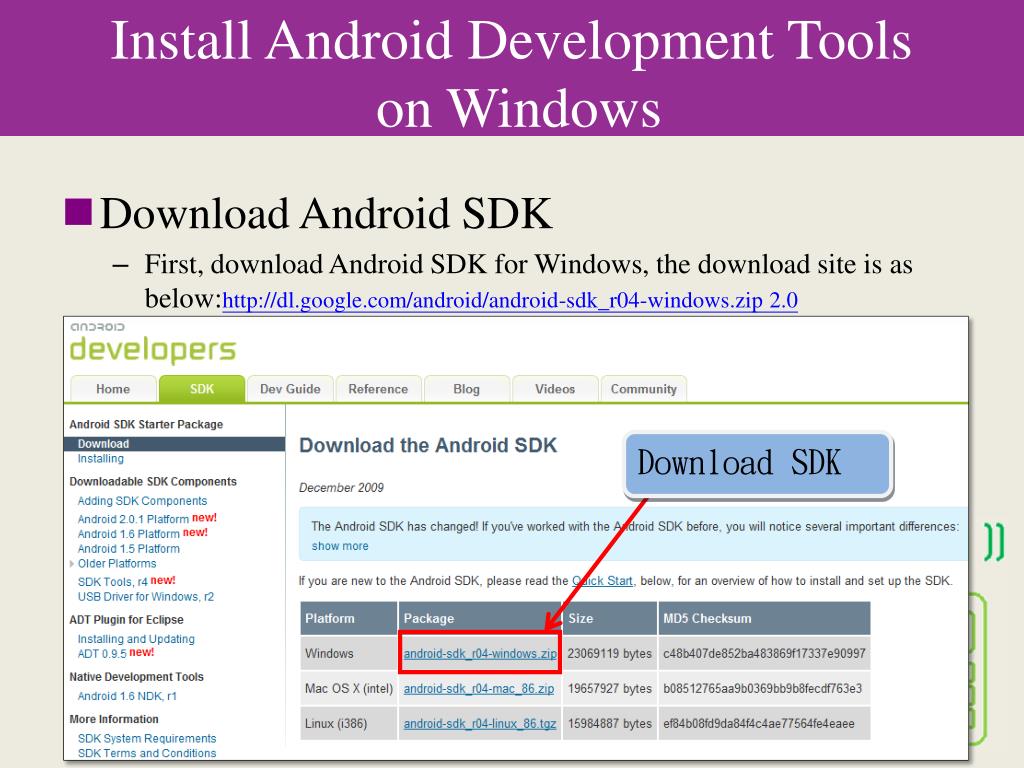Viewport: 1024px width, 768px height.
Task: Download android-sdk_r04-mac_86.zip package
Action: [479, 689]
